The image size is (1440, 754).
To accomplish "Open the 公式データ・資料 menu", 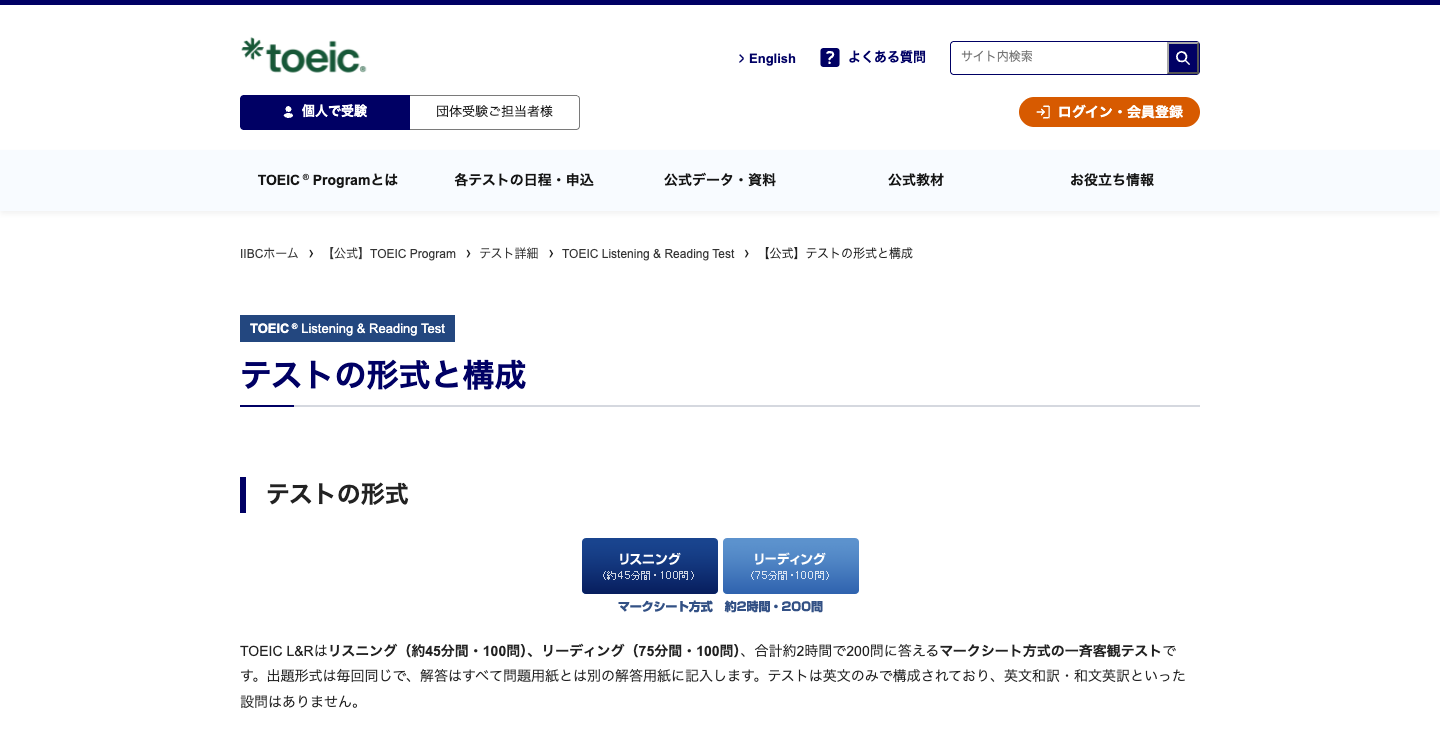I will (x=720, y=180).
